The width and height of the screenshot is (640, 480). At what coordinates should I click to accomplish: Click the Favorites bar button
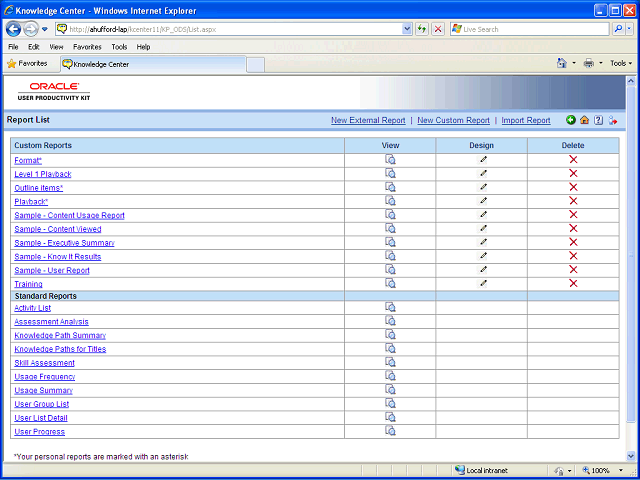pyautogui.click(x=27, y=64)
